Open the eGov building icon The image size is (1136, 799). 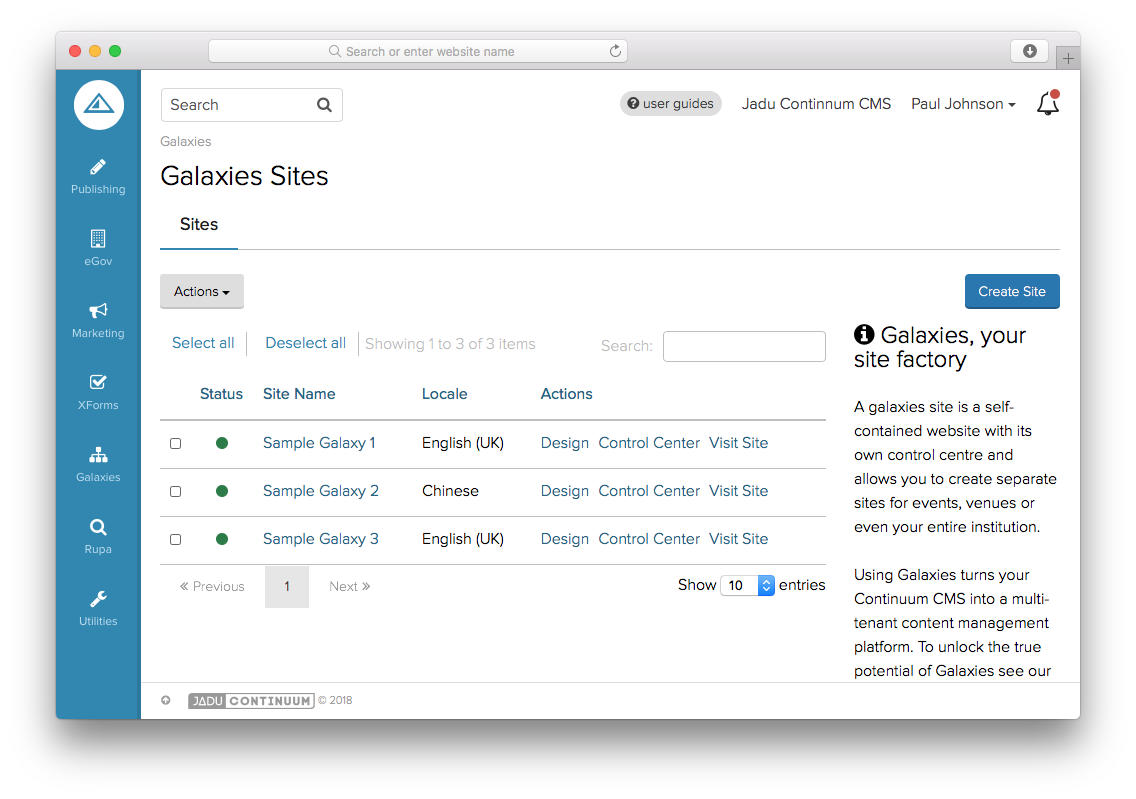pos(98,239)
